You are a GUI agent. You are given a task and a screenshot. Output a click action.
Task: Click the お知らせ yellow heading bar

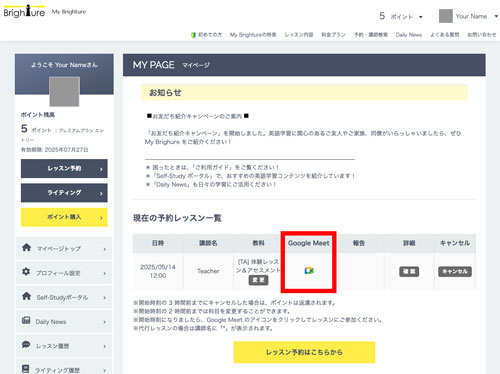click(x=304, y=92)
